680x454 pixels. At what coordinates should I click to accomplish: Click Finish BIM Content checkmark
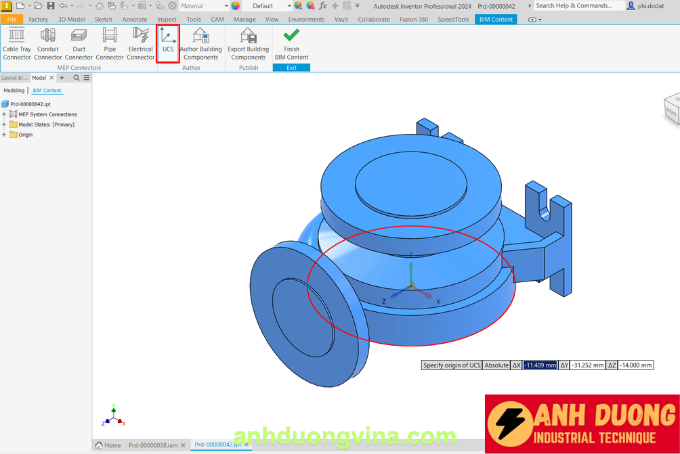click(291, 43)
